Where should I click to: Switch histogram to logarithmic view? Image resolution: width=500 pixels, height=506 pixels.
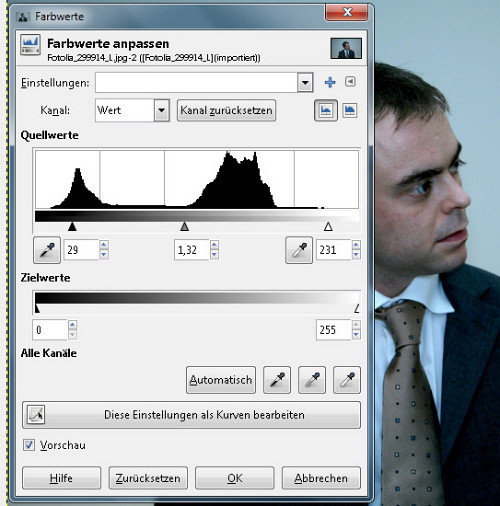click(350, 110)
